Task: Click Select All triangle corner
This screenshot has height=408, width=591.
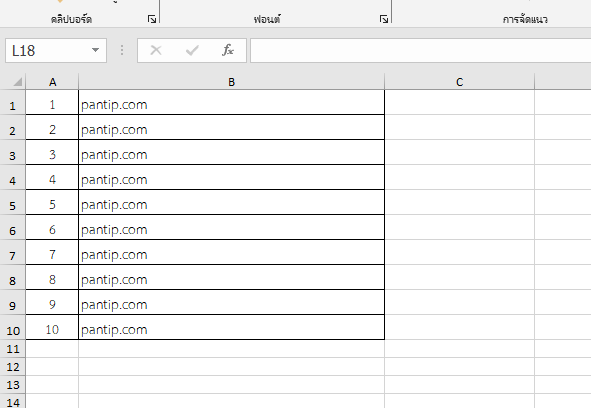Action: [17, 81]
